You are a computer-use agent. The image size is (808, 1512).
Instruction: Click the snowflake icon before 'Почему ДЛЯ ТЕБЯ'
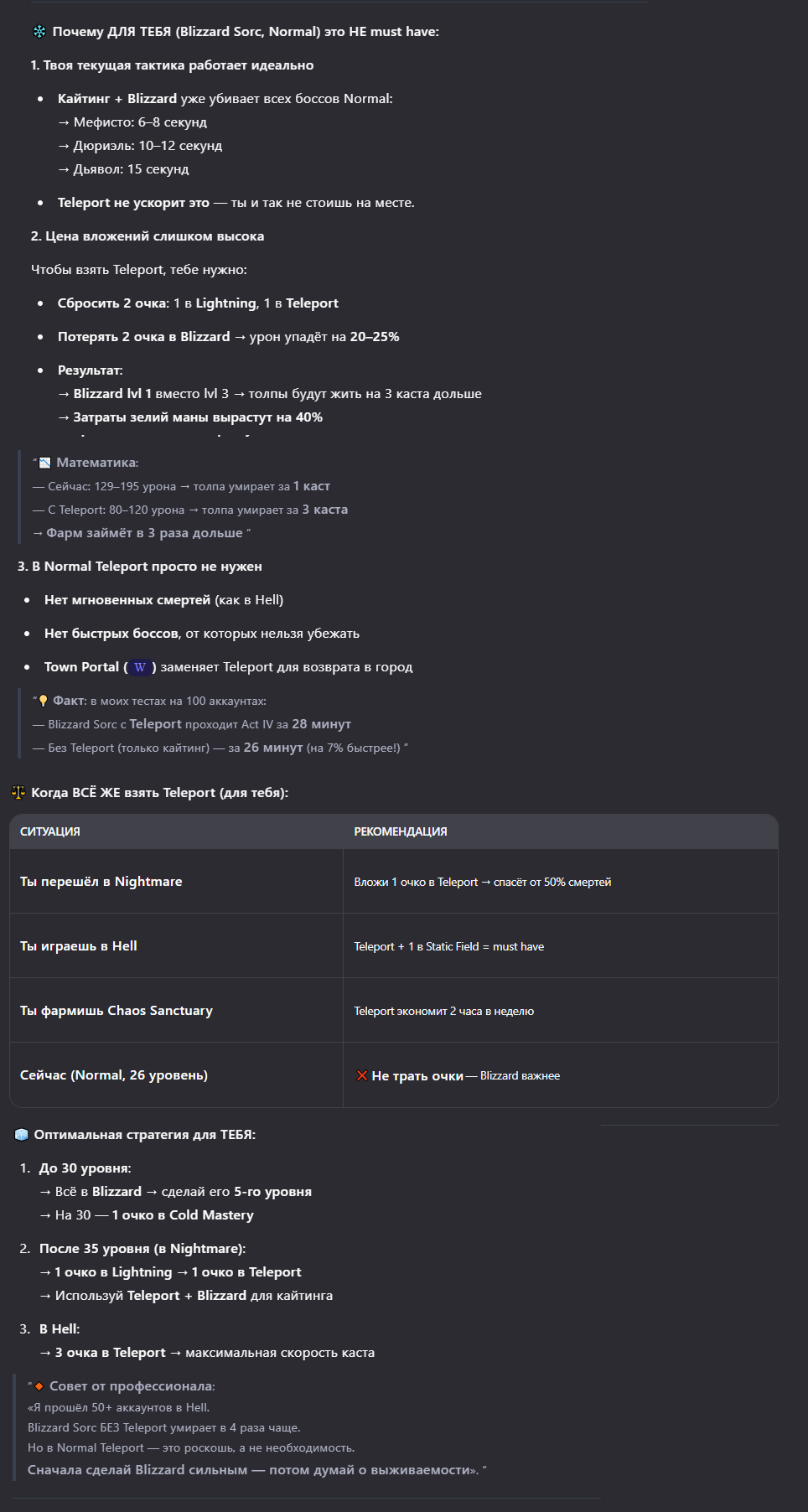click(x=39, y=32)
